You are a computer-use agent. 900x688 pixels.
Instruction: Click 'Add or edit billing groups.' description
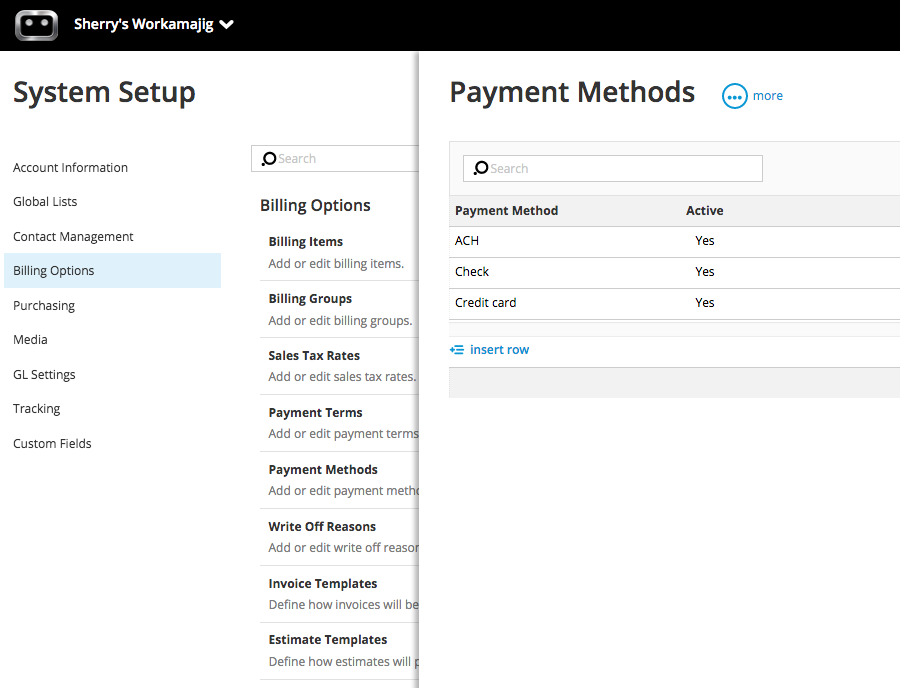(340, 320)
